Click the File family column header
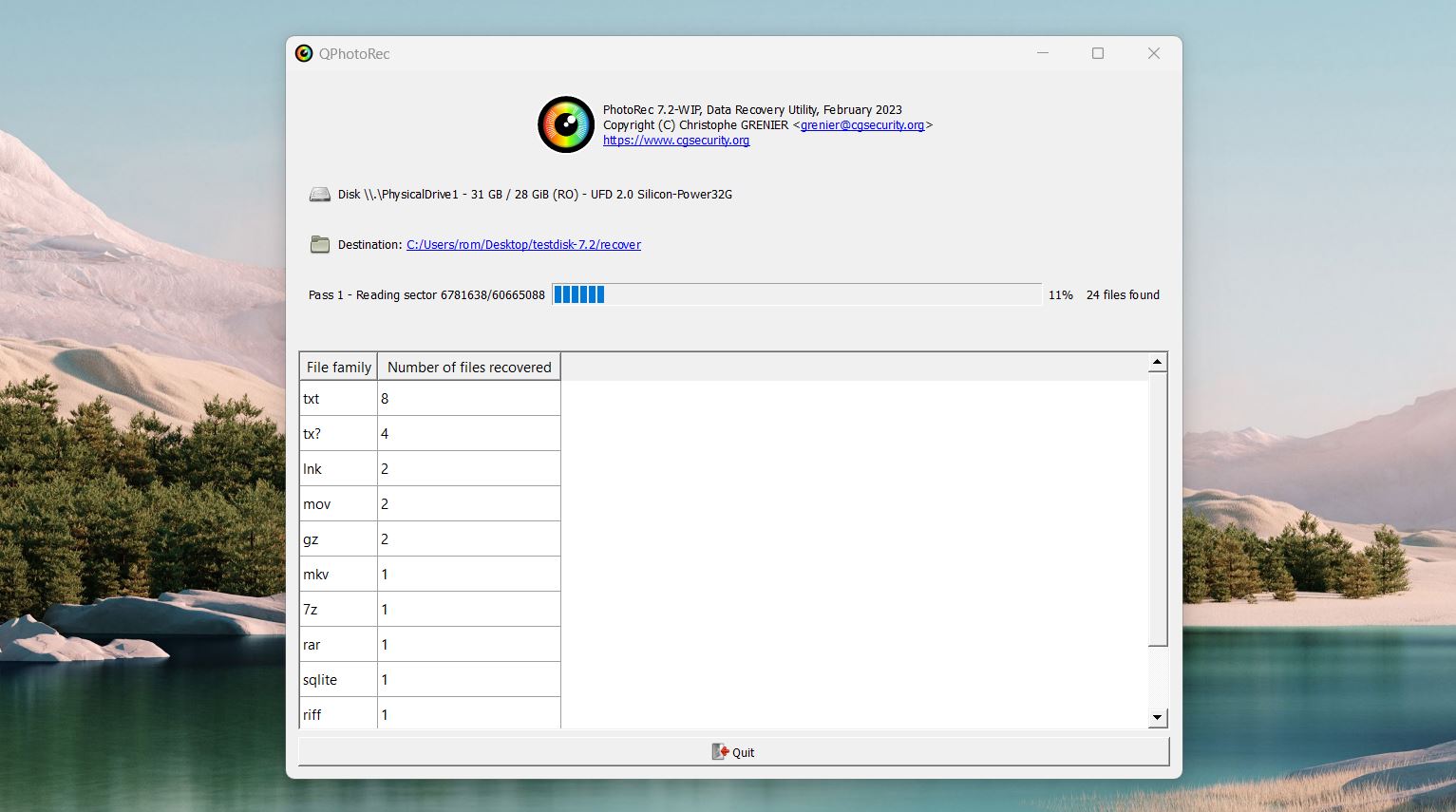Viewport: 1456px width, 812px height. tap(339, 368)
